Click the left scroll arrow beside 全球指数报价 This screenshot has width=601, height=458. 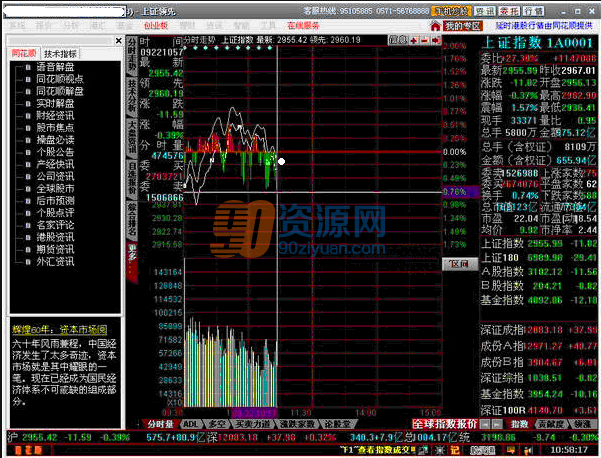(x=485, y=424)
